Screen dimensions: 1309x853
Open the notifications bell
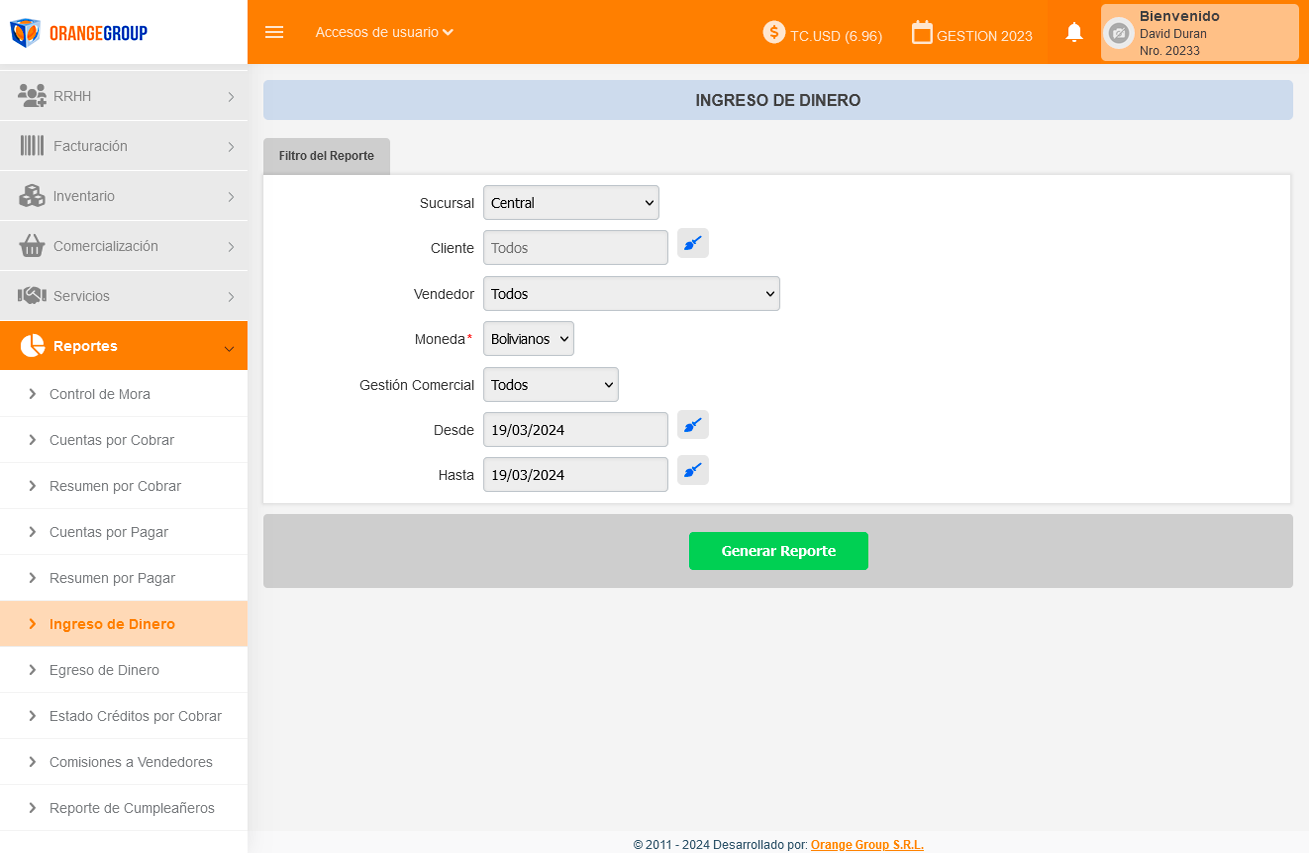click(1074, 33)
